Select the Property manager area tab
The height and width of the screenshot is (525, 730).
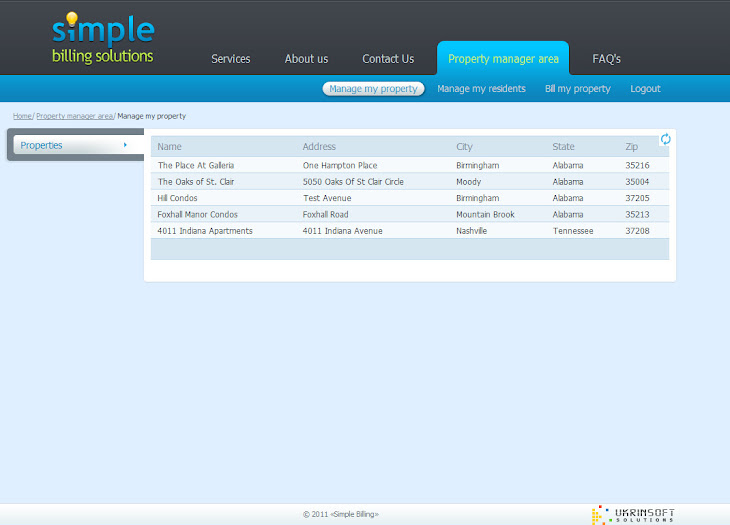(x=503, y=58)
